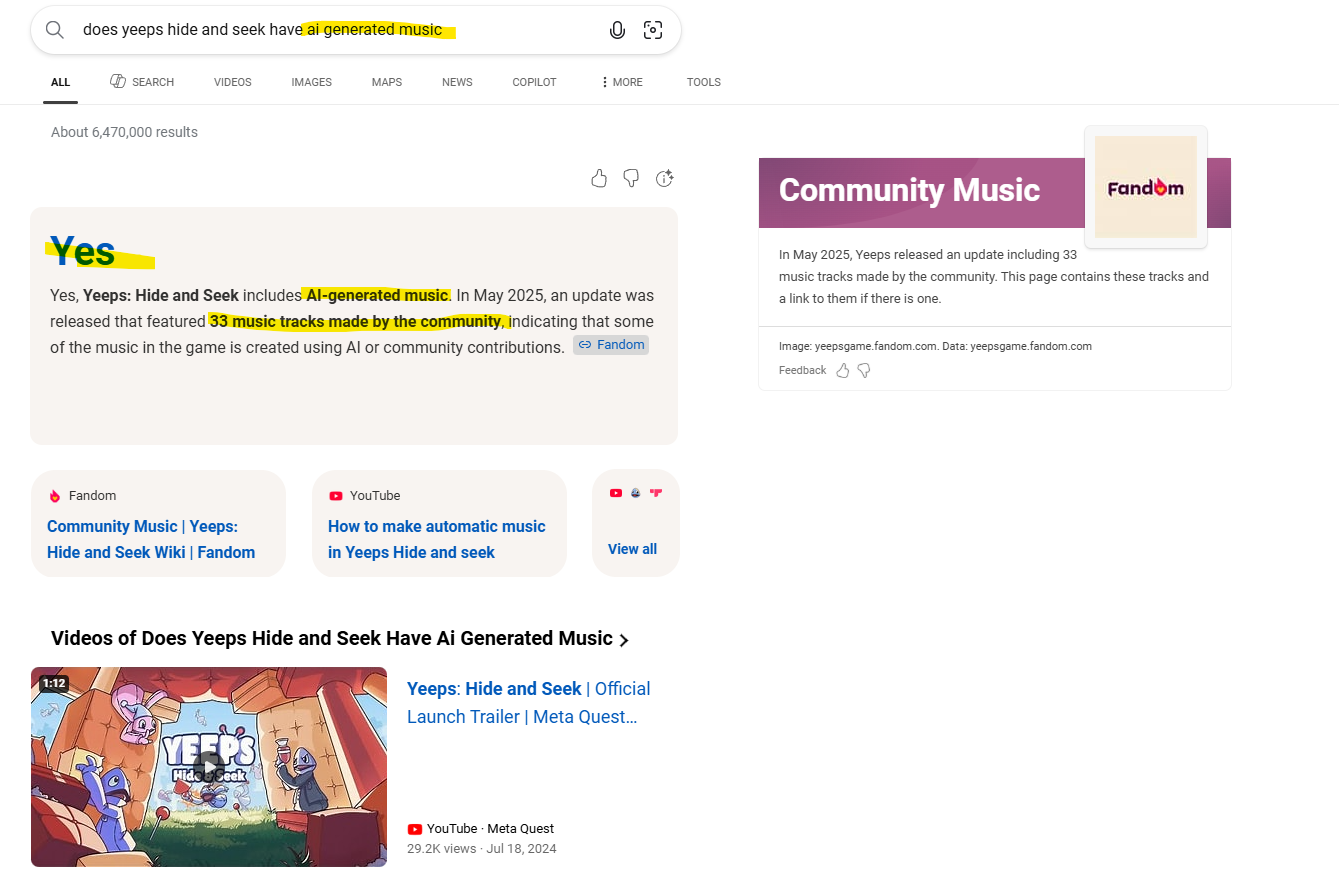The height and width of the screenshot is (873, 1339).
Task: Open the Community Music Fandom Wiki source card
Action: (x=159, y=524)
